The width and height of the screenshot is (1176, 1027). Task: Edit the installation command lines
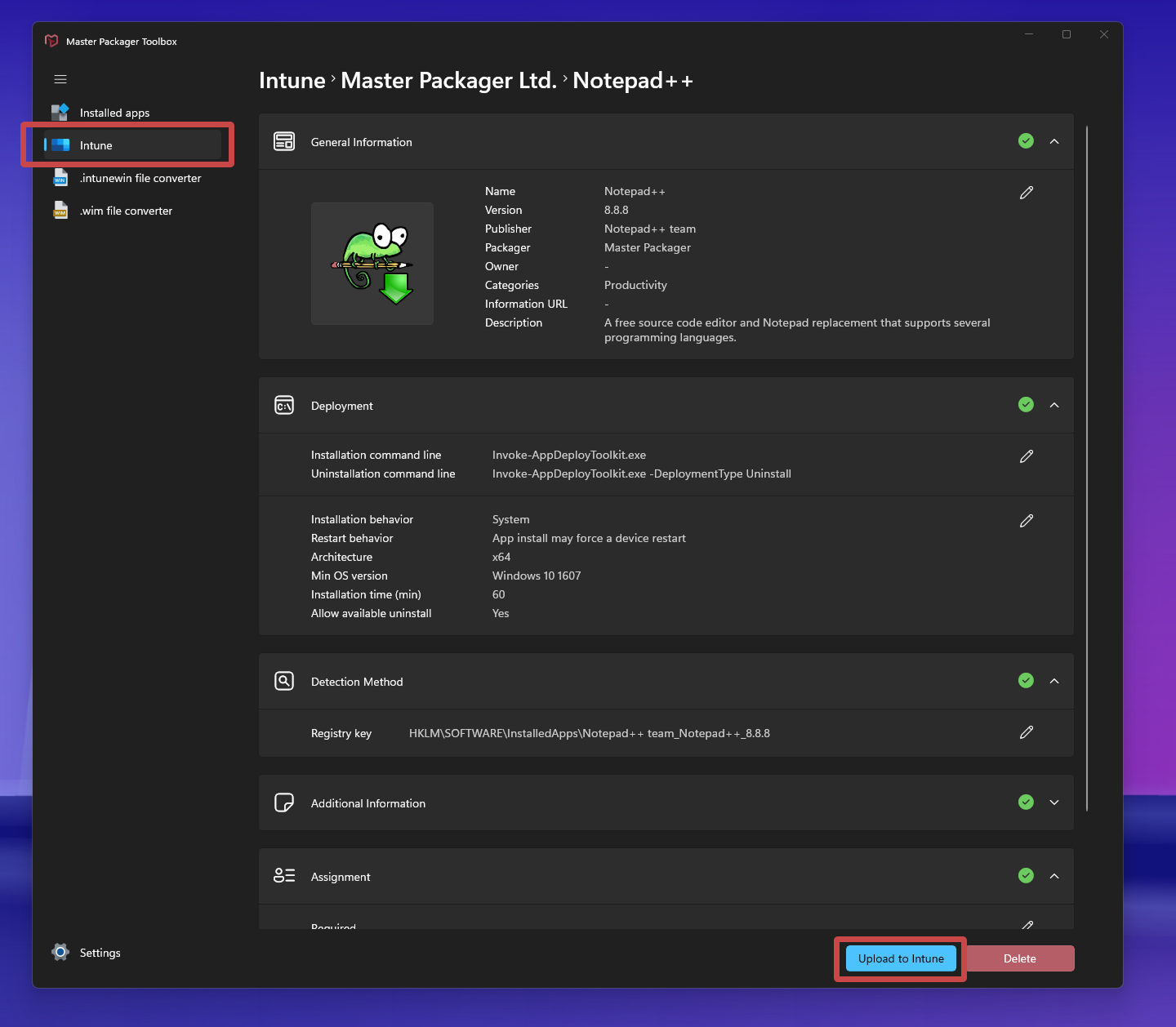point(1027,456)
